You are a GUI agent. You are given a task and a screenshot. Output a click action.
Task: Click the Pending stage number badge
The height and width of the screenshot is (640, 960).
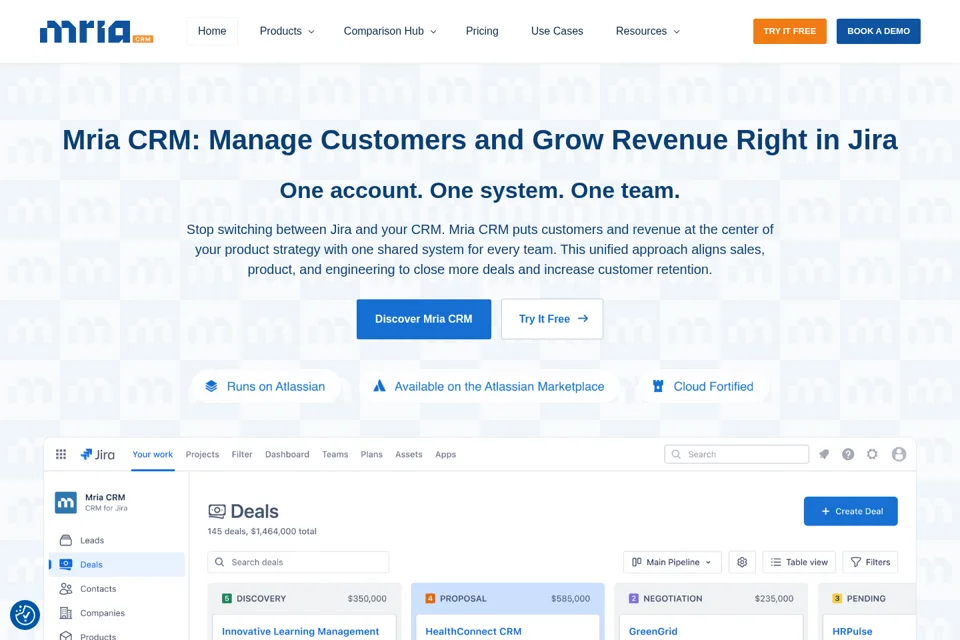coord(837,598)
